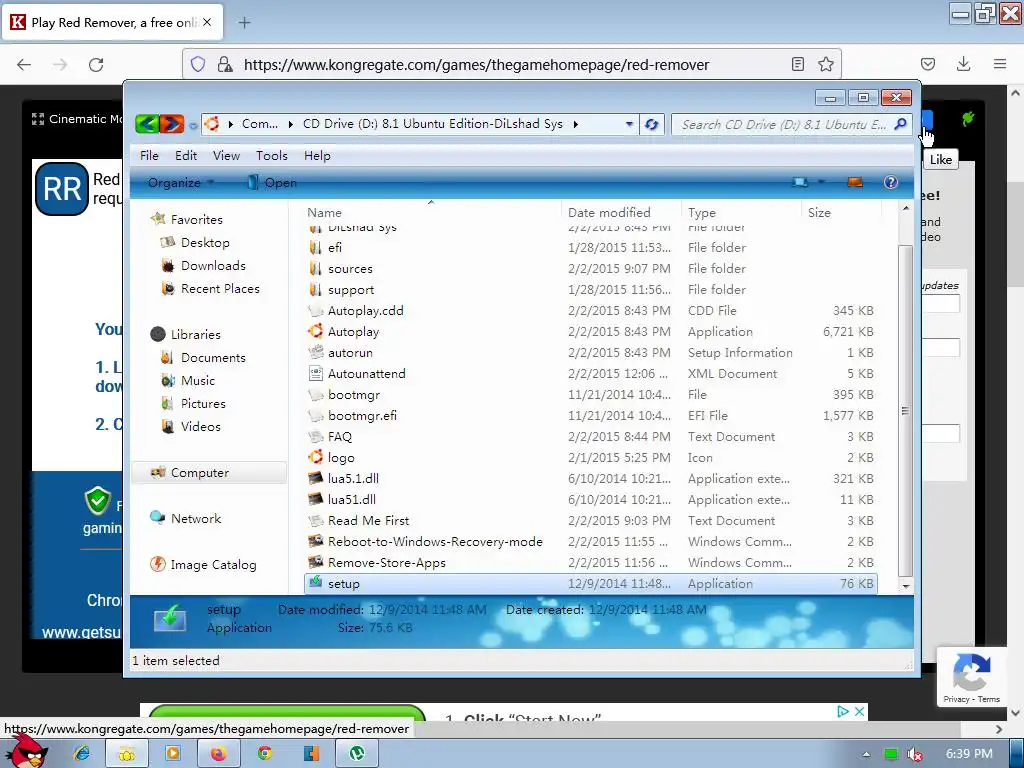1024x768 pixels.
Task: Open the Help menu
Action: pos(317,155)
